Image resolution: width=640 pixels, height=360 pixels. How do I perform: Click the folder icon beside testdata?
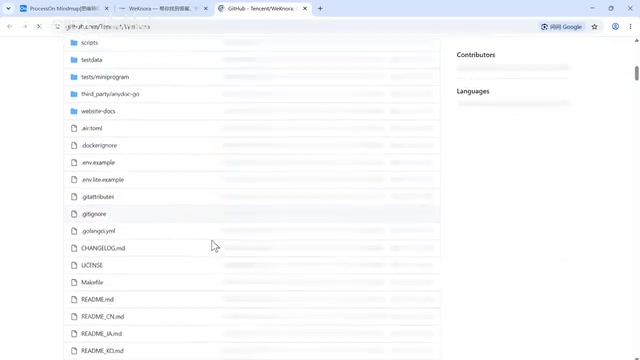[74, 60]
